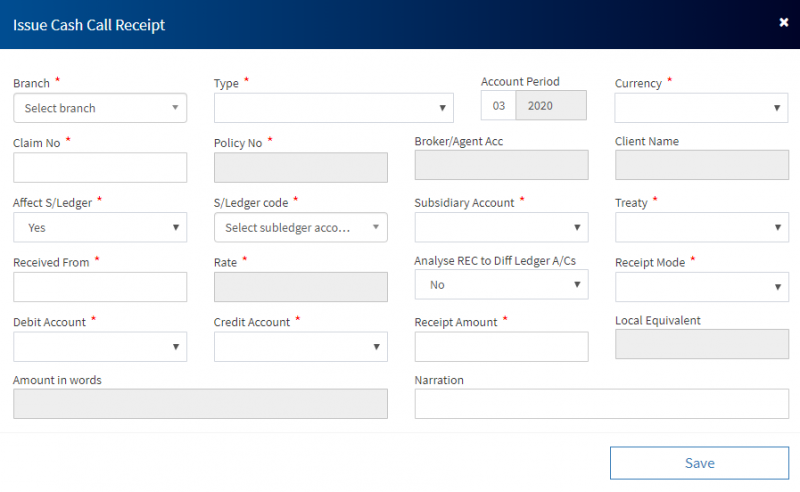This screenshot has width=800, height=492.
Task: Open the Currency dropdown
Action: click(701, 108)
